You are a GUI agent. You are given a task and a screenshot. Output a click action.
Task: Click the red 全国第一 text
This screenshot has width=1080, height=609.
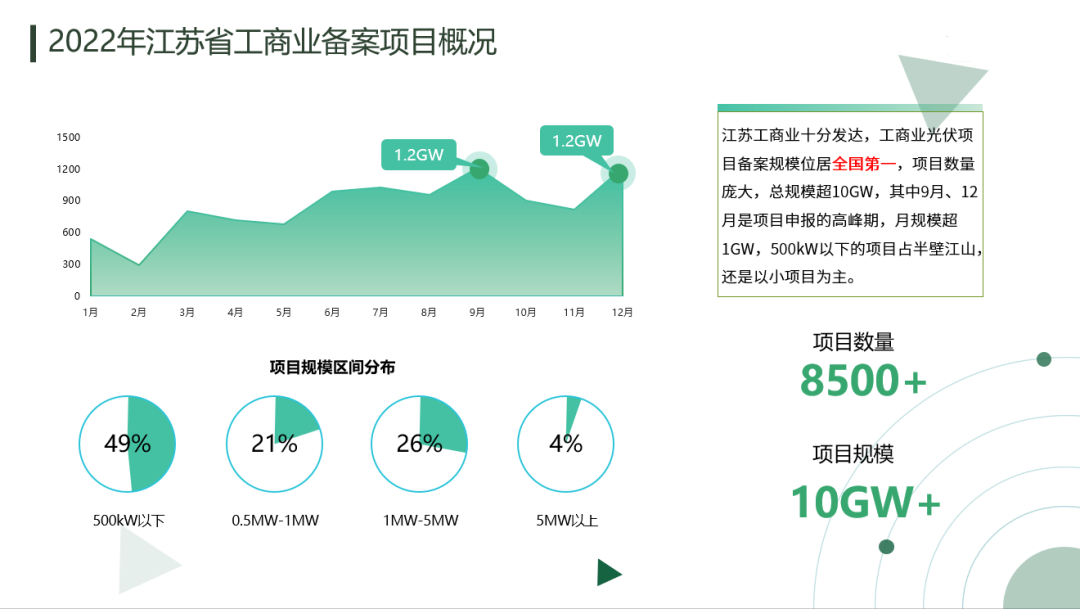pyautogui.click(x=864, y=163)
